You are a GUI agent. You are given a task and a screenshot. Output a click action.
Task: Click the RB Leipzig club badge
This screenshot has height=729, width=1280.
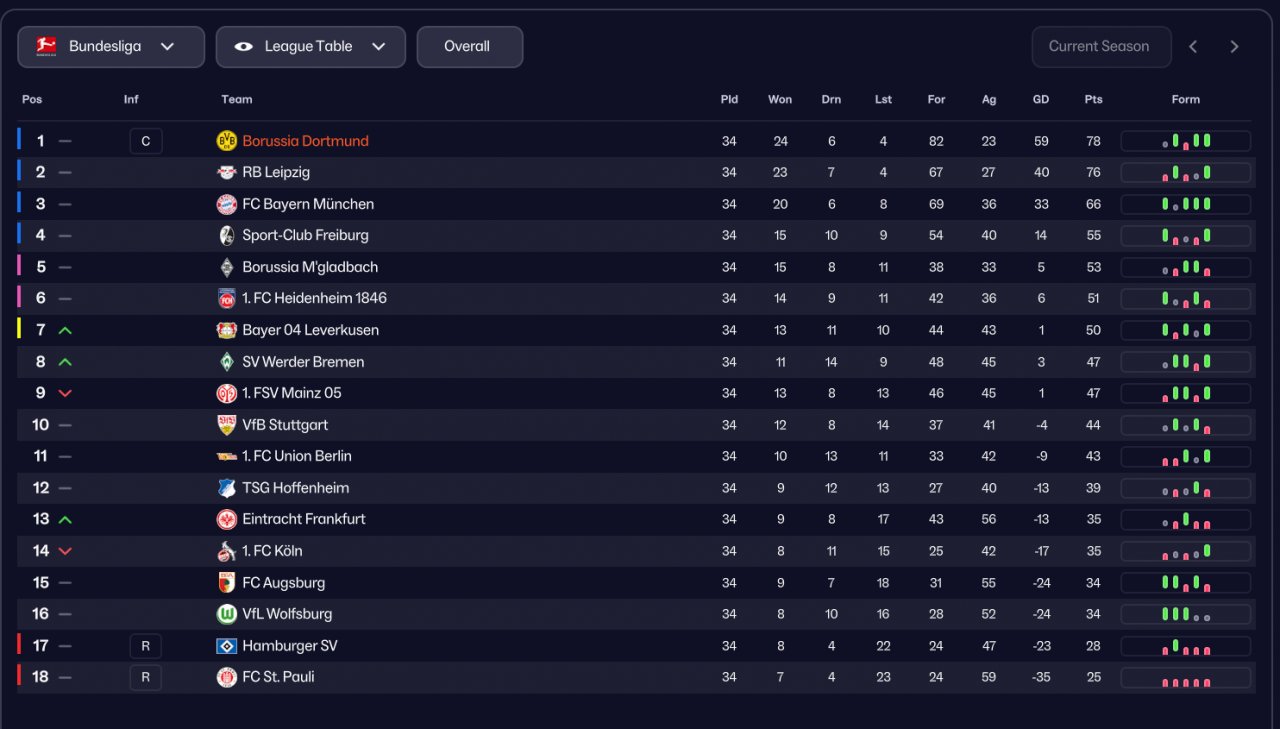[227, 173]
